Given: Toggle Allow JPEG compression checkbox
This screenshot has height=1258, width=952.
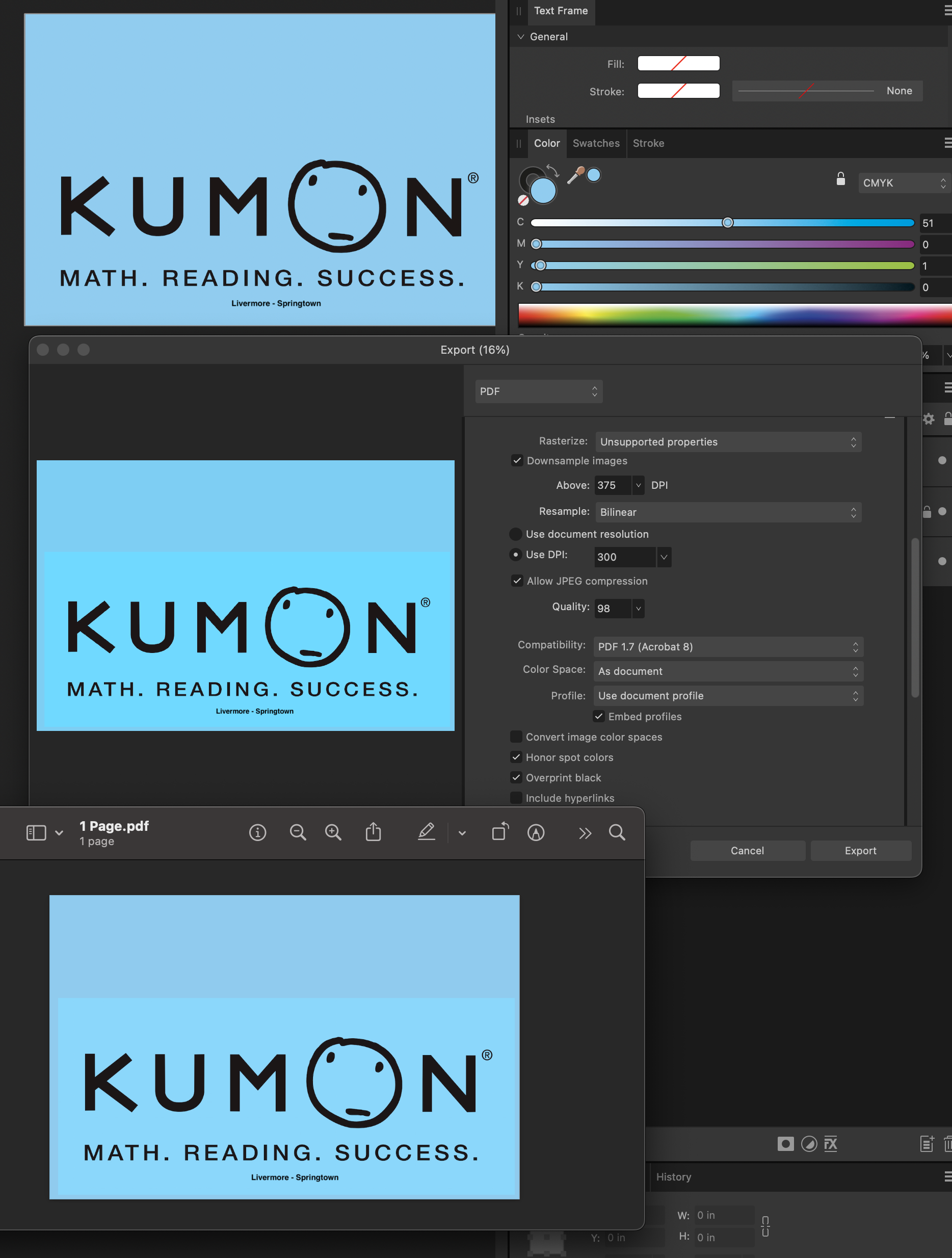Looking at the screenshot, I should click(x=517, y=581).
